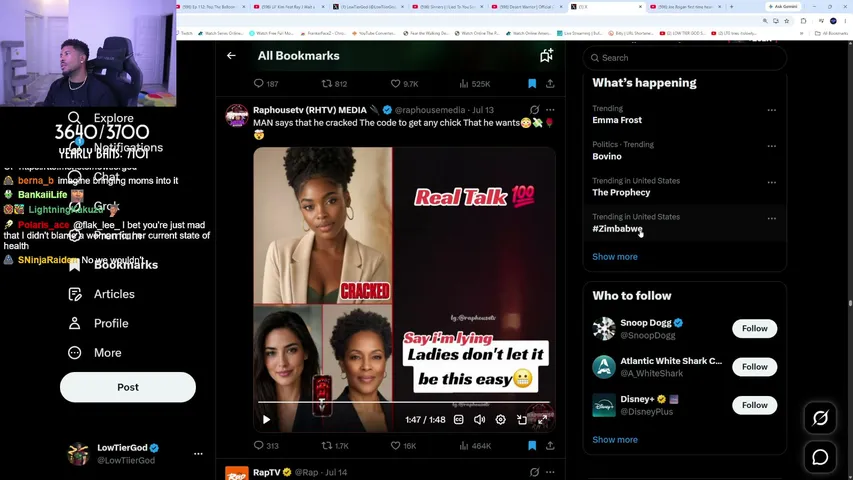
Task: Remove bookmark on the post with 9.7K likes
Action: click(x=532, y=83)
